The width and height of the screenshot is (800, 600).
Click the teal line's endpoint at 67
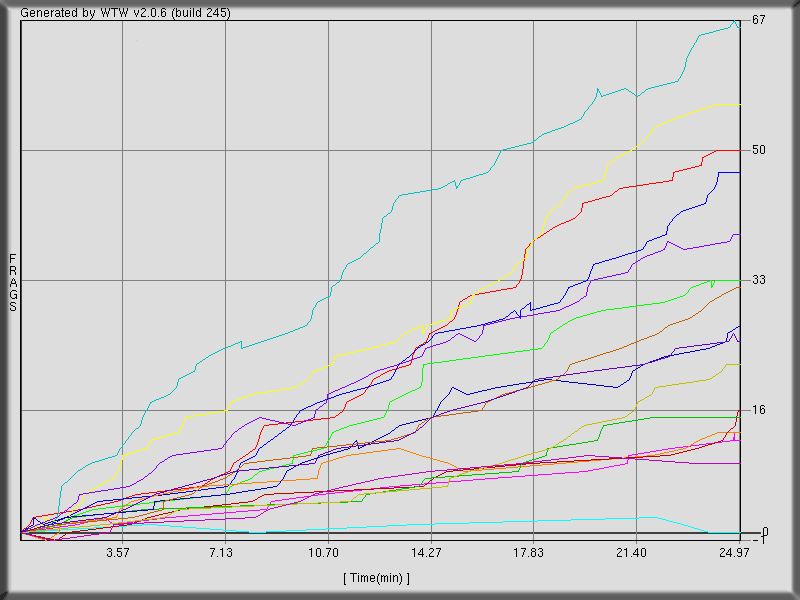pyautogui.click(x=738, y=21)
